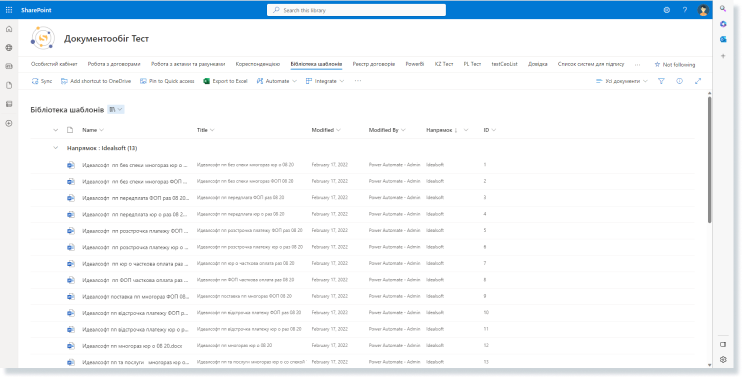Image resolution: width=743 pixels, height=378 pixels.
Task: Click the Документообіг Тест site title
Action: click(x=107, y=39)
